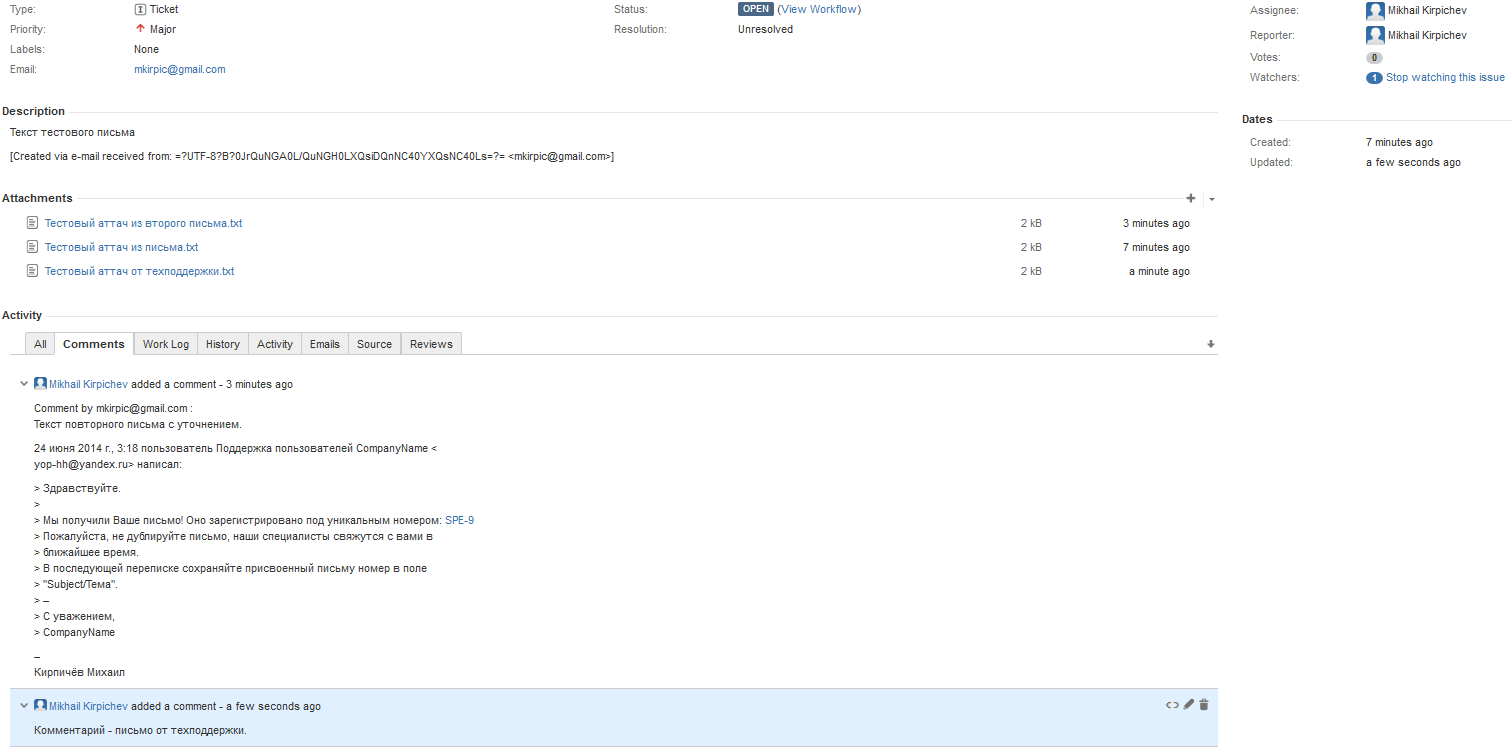The image size is (1512, 756).
Task: Click the watchers count badge
Action: [x=1374, y=77]
